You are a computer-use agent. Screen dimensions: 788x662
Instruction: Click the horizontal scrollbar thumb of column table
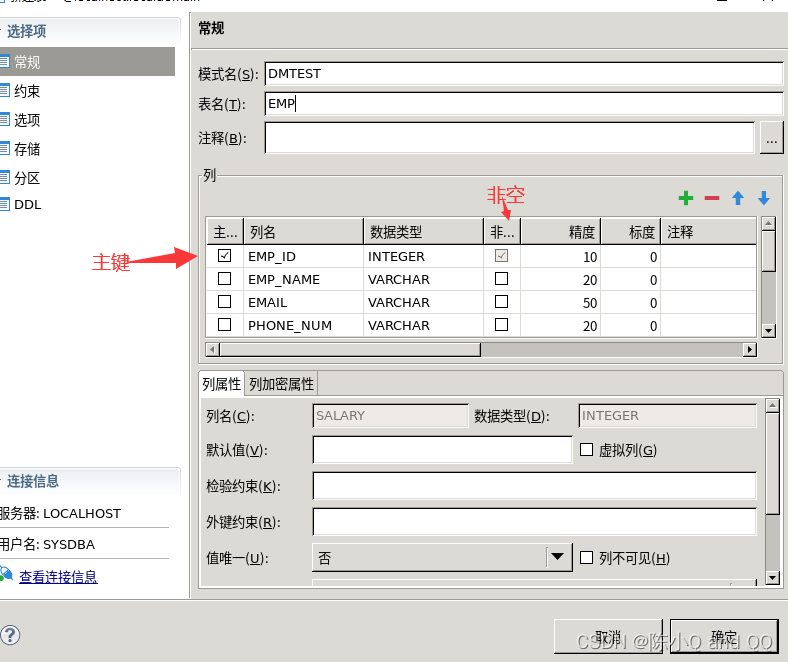pos(350,349)
